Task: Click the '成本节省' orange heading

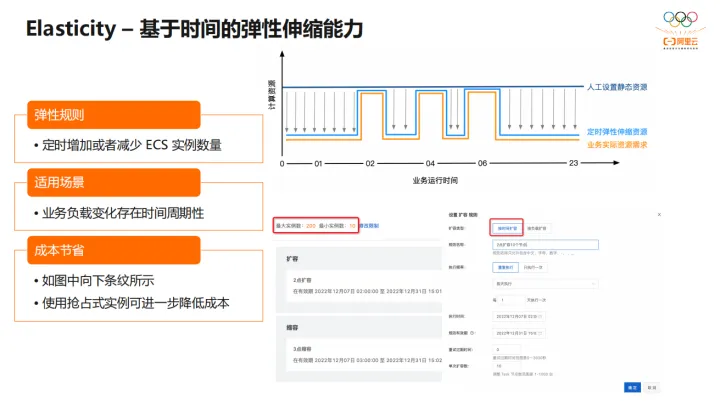Action: pyautogui.click(x=114, y=250)
